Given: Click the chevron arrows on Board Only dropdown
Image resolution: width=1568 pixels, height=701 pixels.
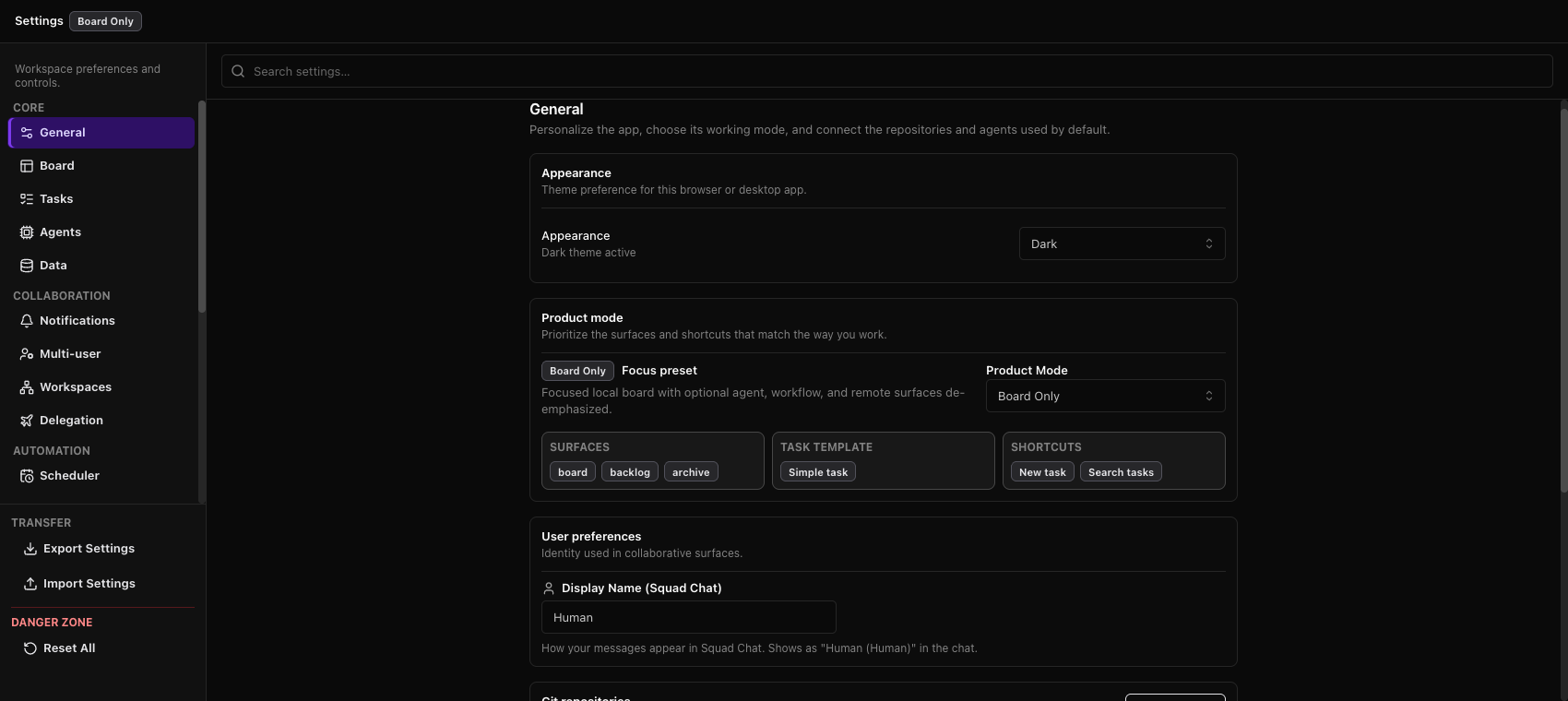Looking at the screenshot, I should coord(1208,396).
